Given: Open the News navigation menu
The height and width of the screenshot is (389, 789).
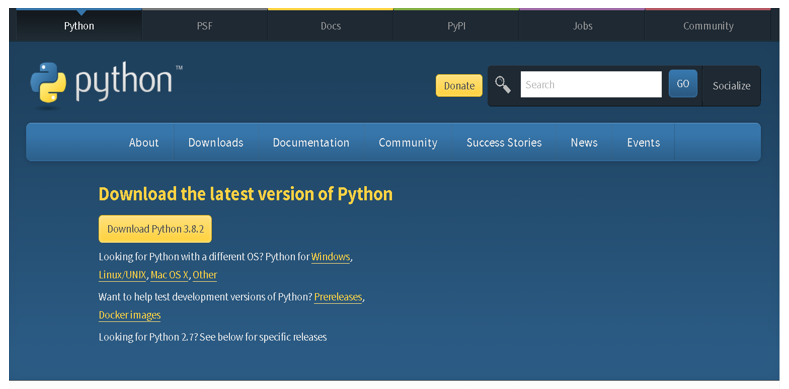Looking at the screenshot, I should [584, 142].
